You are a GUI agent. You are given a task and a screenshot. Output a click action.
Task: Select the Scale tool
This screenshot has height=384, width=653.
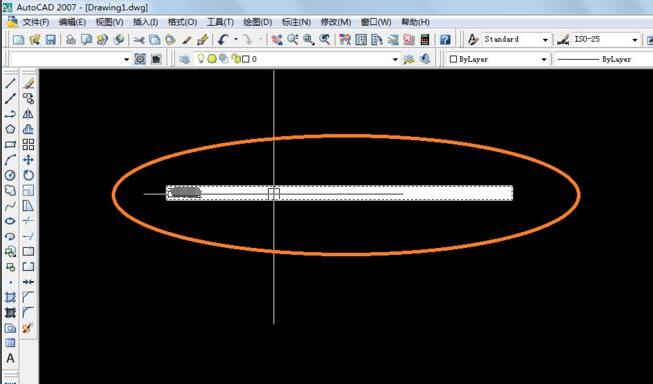pyautogui.click(x=28, y=190)
